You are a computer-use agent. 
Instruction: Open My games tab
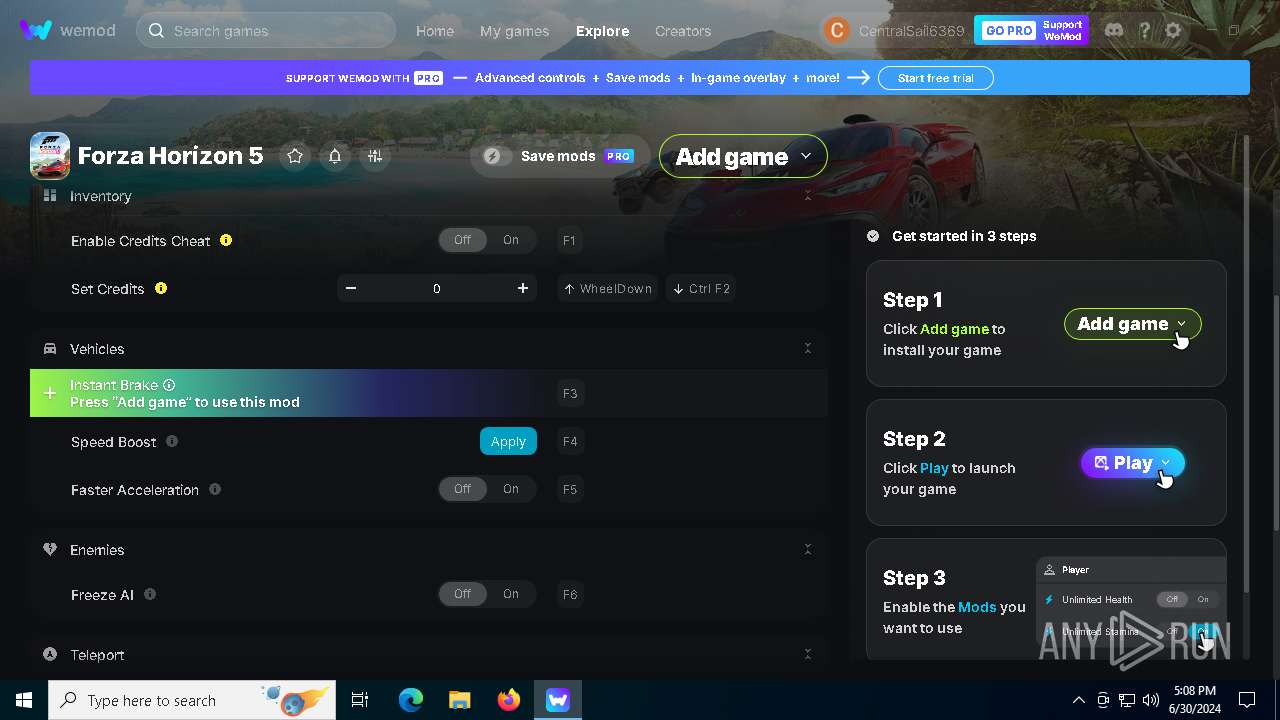point(514,31)
